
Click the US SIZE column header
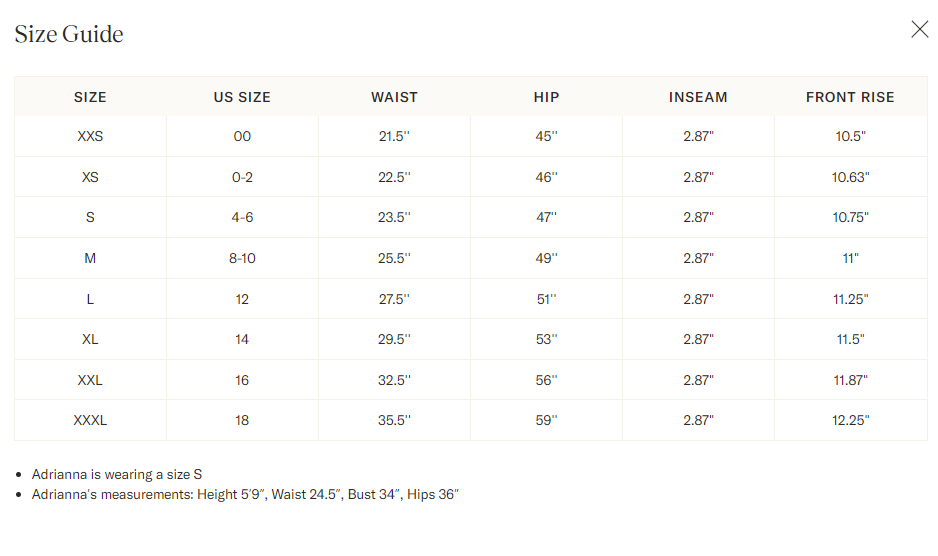pyautogui.click(x=242, y=97)
